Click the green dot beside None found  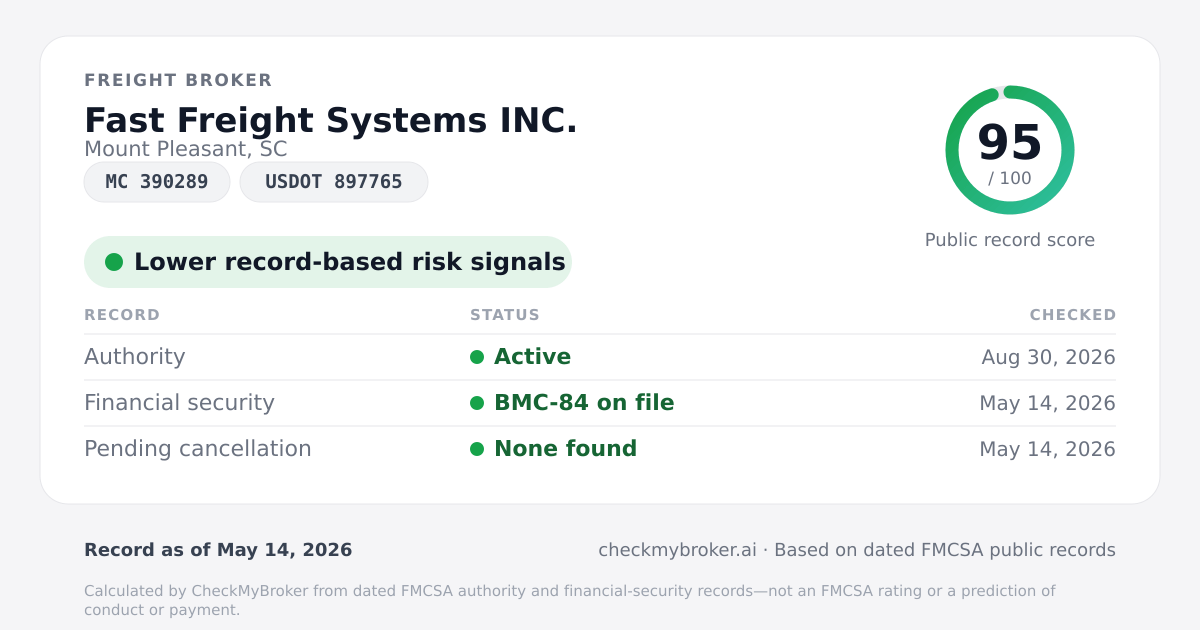[477, 449]
